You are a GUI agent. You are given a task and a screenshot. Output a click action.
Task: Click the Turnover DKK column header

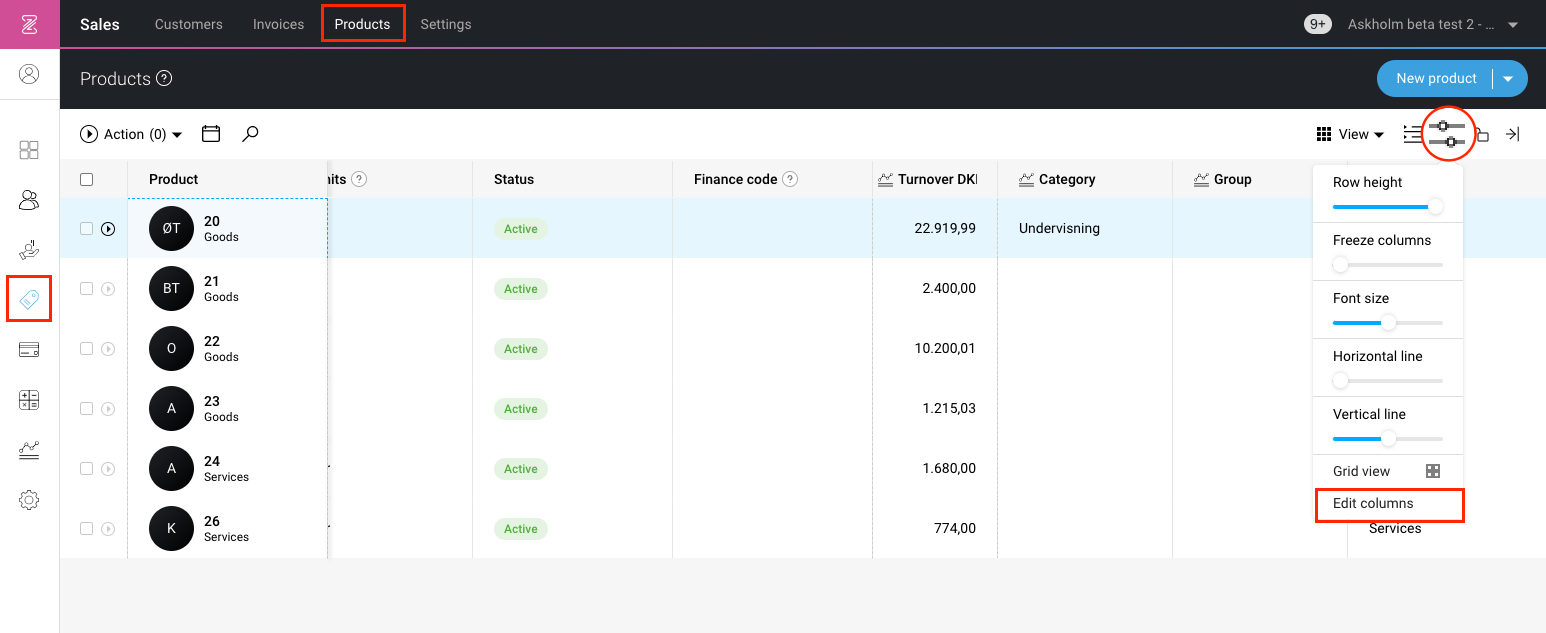tap(937, 179)
